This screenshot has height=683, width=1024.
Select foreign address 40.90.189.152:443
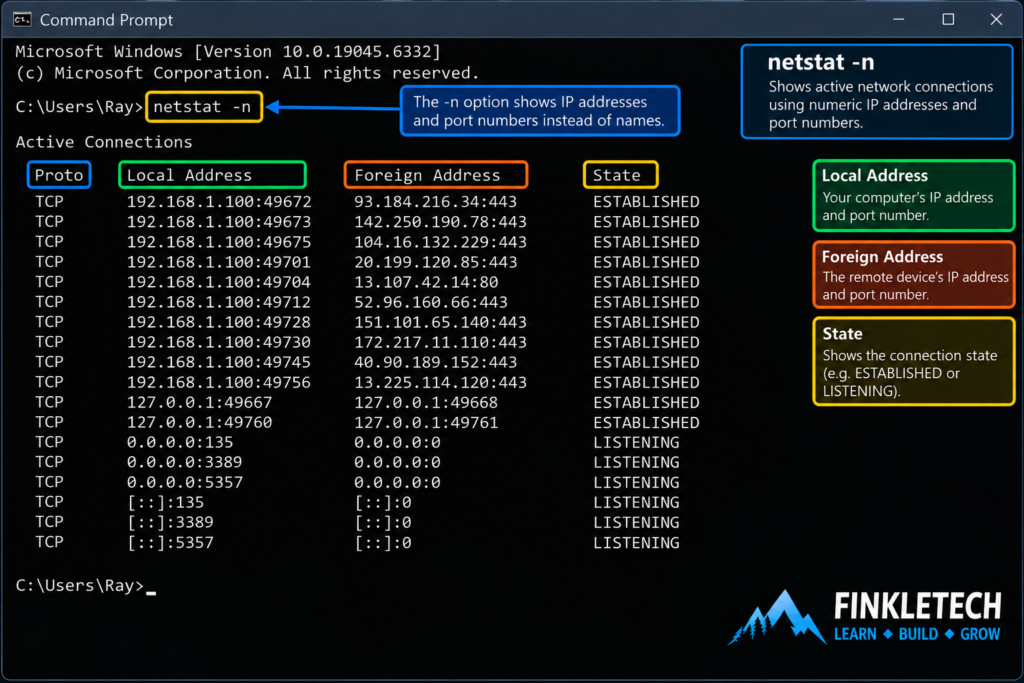(436, 362)
